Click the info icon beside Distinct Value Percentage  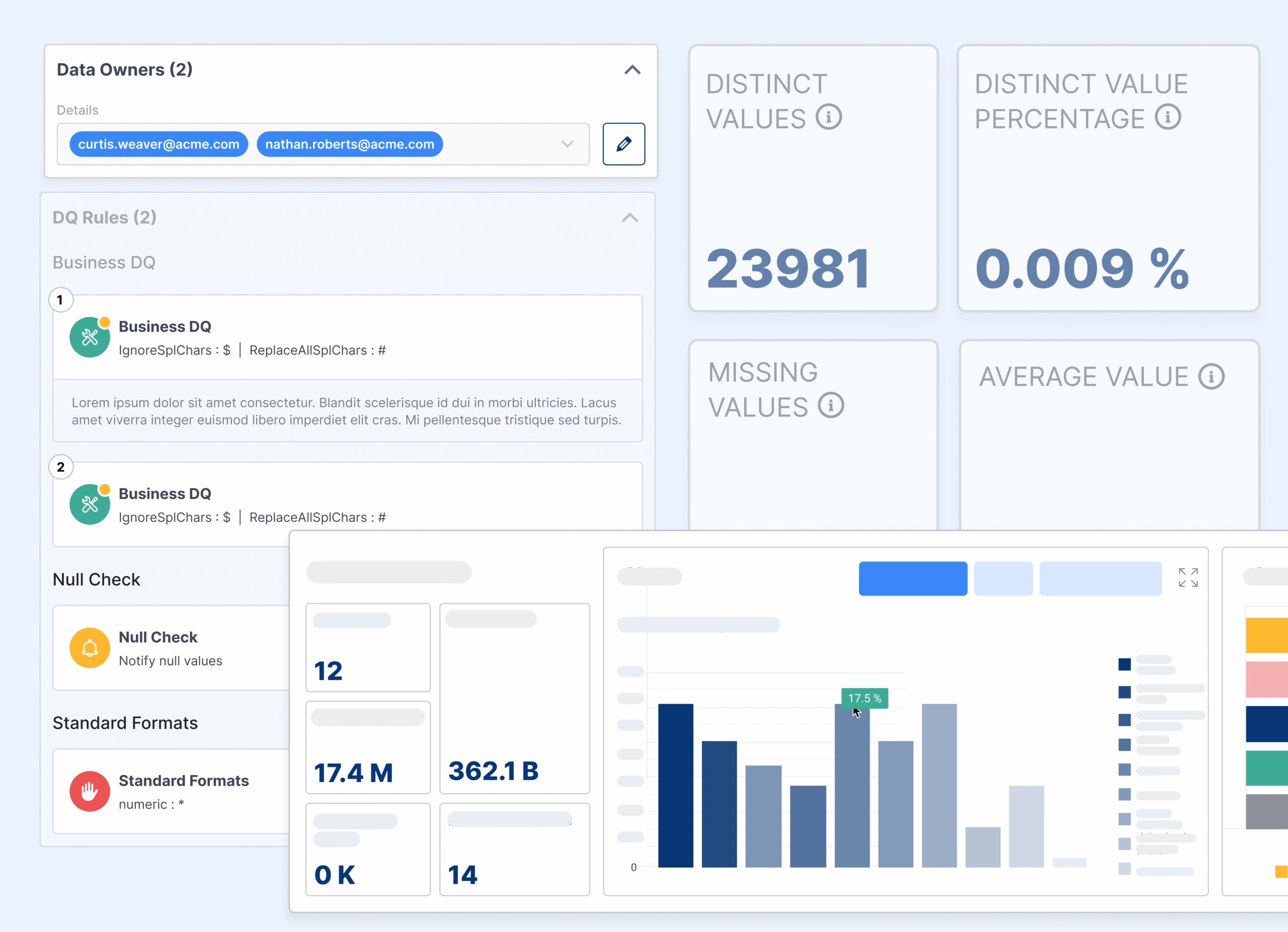pyautogui.click(x=1167, y=118)
